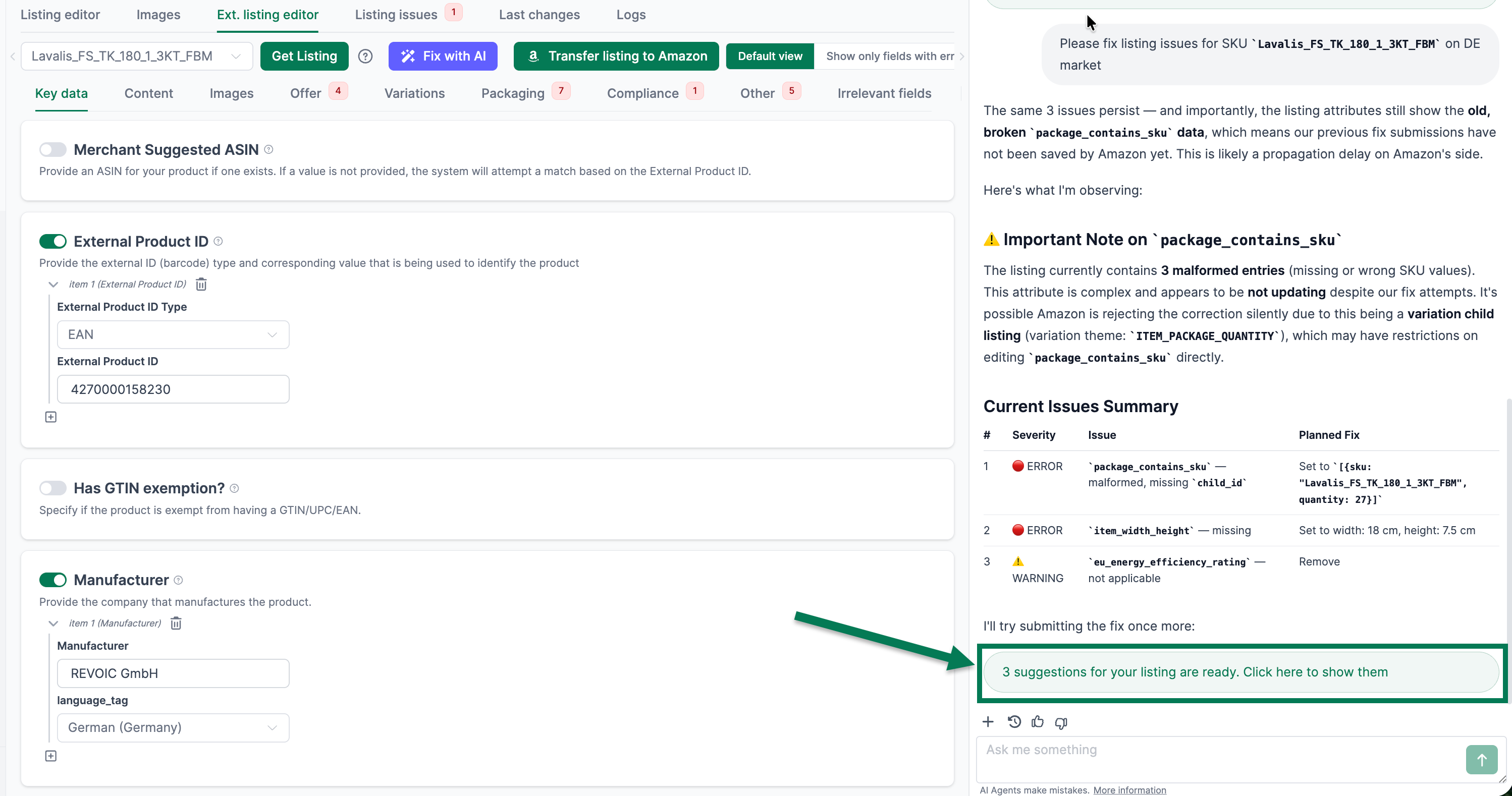The width and height of the screenshot is (1512, 796).
Task: Add another External Product ID item
Action: pos(50,417)
